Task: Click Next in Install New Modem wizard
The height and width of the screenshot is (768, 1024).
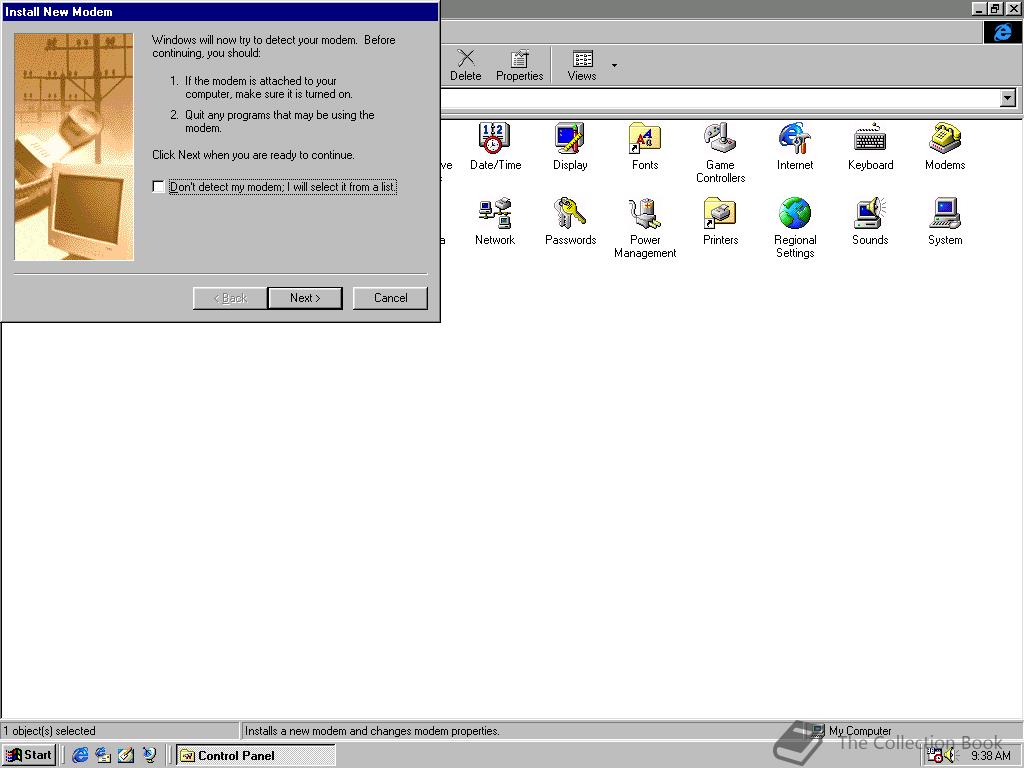Action: click(305, 298)
